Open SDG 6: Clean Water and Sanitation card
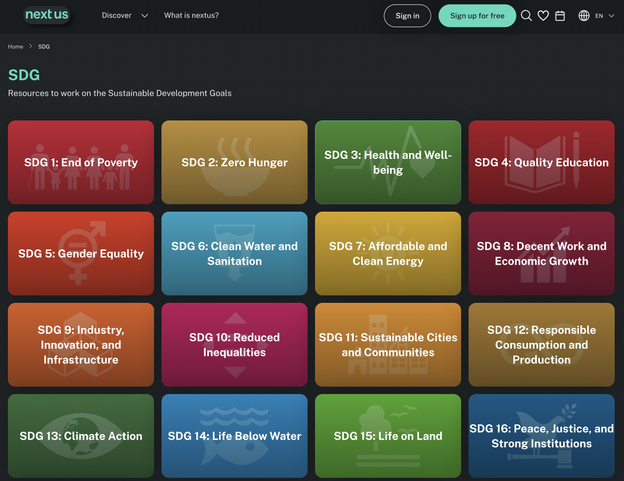Screen dimensions: 624x481 click(234, 253)
